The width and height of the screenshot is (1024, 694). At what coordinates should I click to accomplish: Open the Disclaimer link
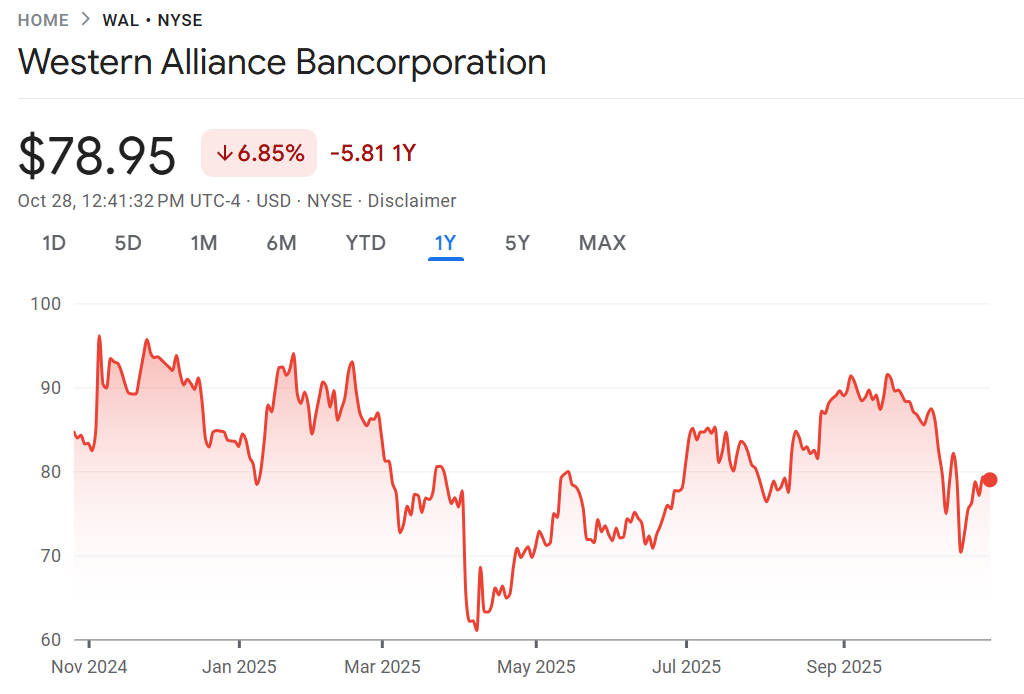coord(412,201)
